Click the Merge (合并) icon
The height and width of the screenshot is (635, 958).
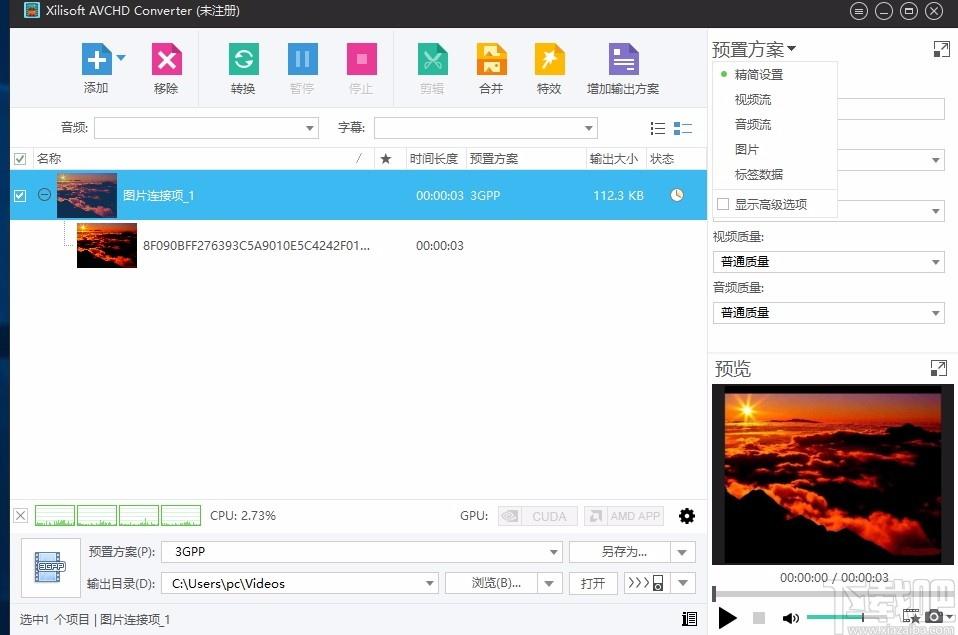(x=492, y=59)
